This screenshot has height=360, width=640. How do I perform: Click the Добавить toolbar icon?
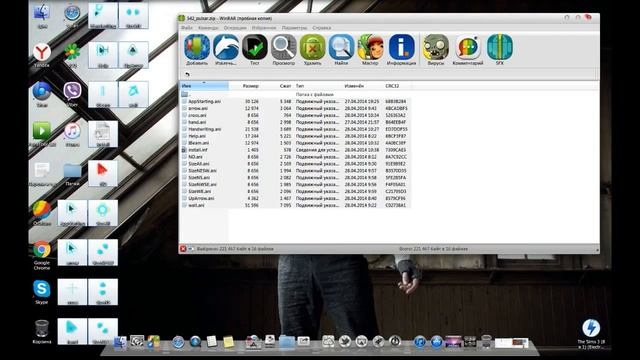pos(197,49)
